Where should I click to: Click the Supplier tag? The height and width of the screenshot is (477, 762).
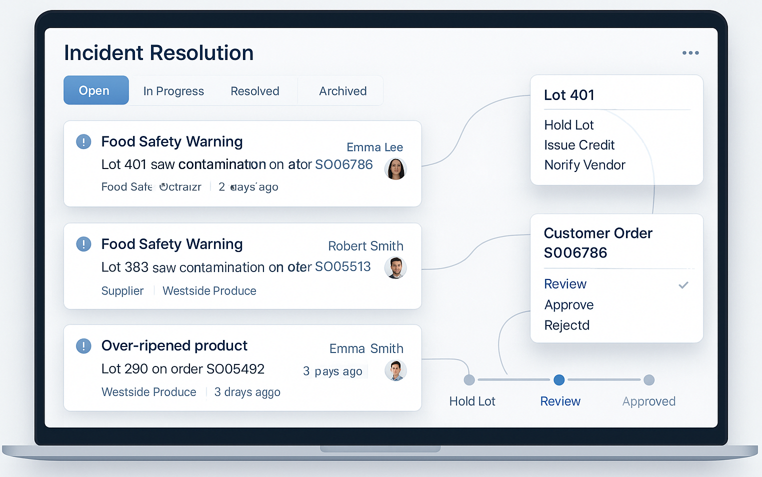[x=122, y=290]
